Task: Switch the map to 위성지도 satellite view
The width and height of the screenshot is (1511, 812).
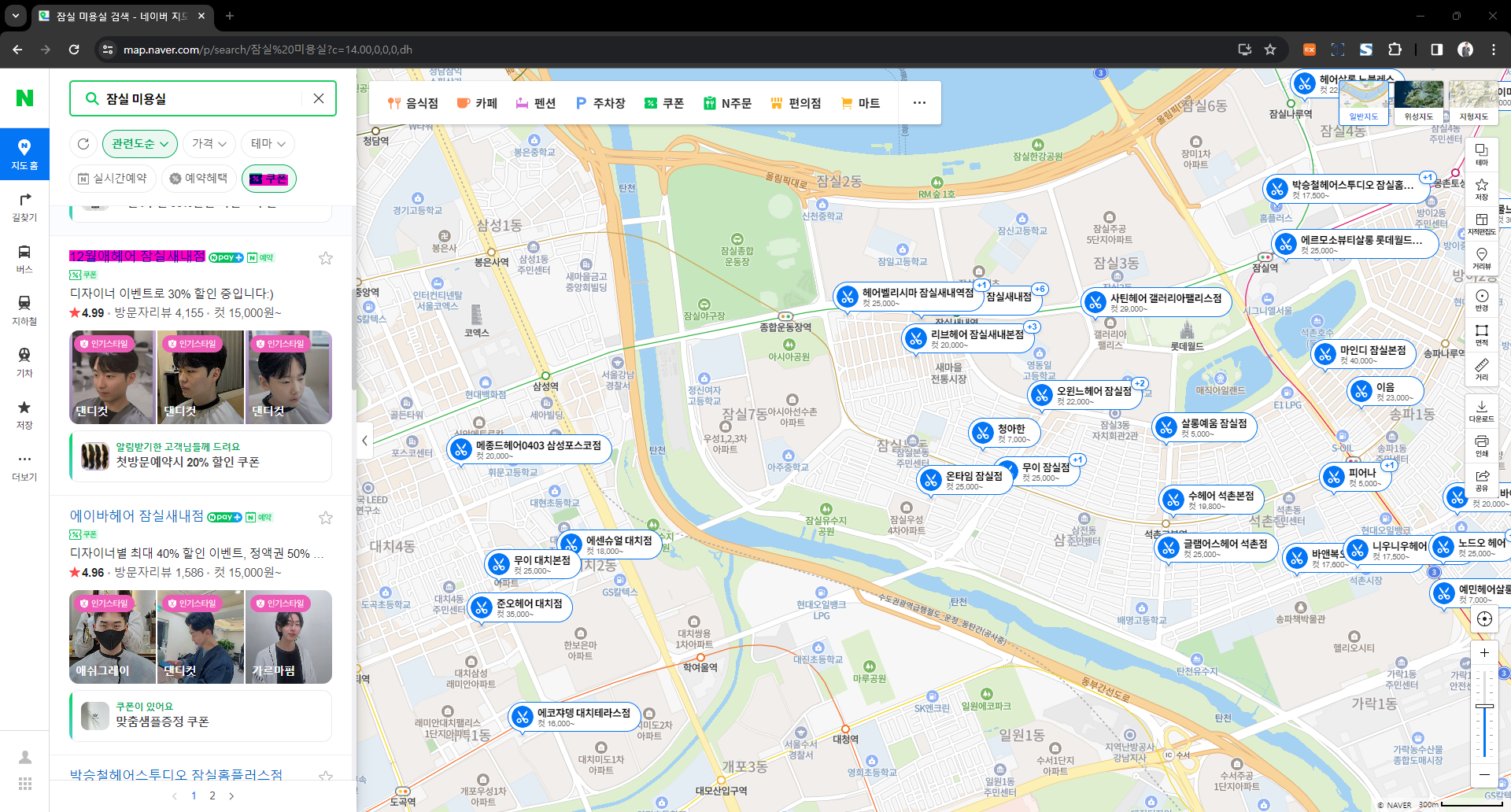Action: pos(1419,102)
